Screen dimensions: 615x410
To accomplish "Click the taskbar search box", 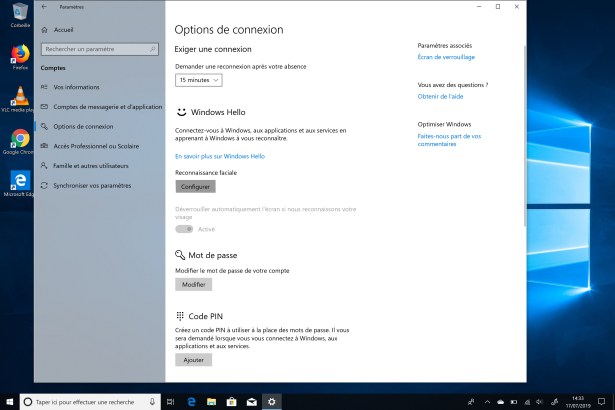I will point(90,402).
